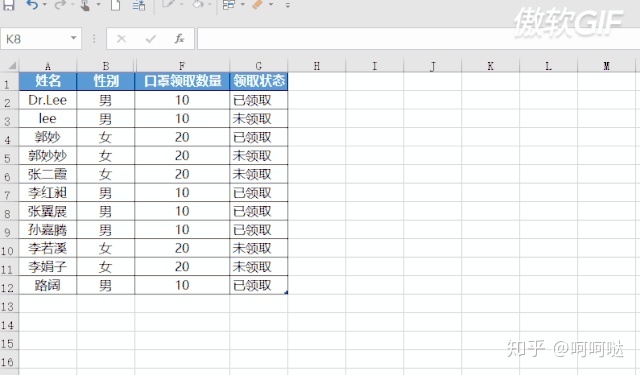Click the name cell 张二雷
Viewport: 640px width, 375px height.
[48, 174]
